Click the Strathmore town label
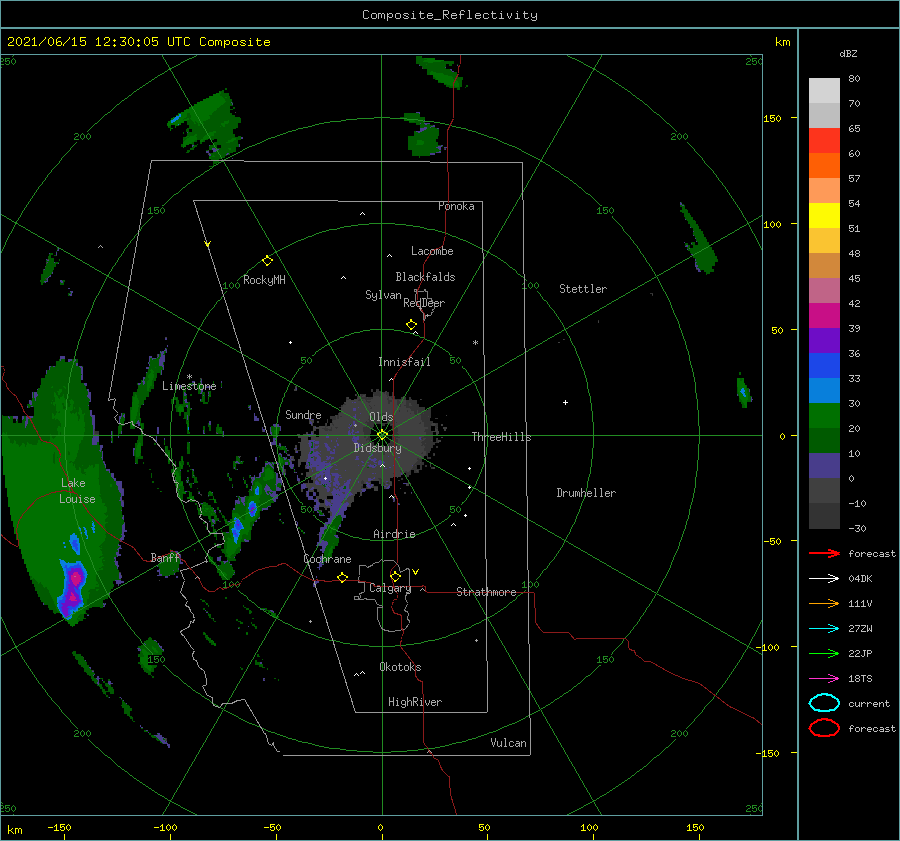 click(486, 592)
